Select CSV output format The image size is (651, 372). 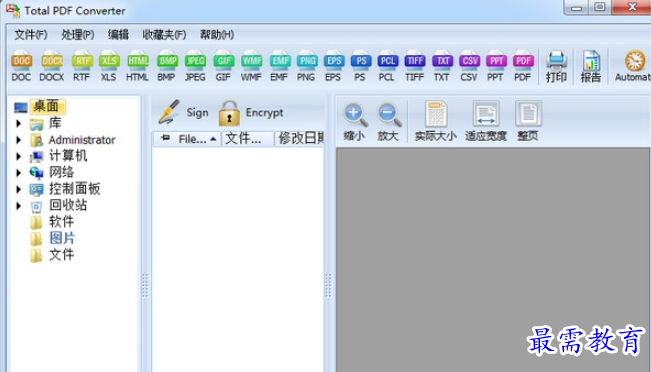tap(469, 66)
